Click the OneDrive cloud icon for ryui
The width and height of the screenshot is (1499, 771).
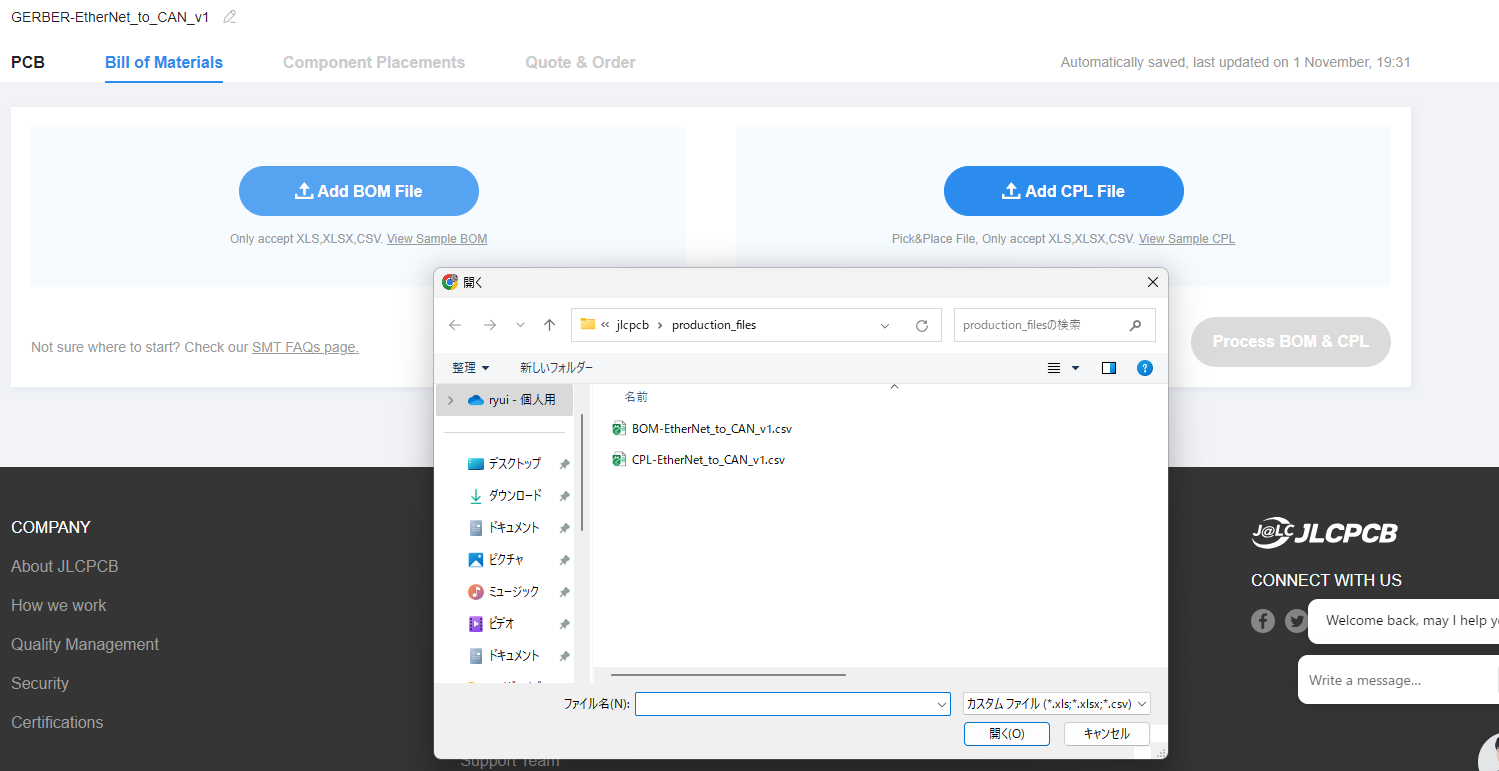point(476,400)
